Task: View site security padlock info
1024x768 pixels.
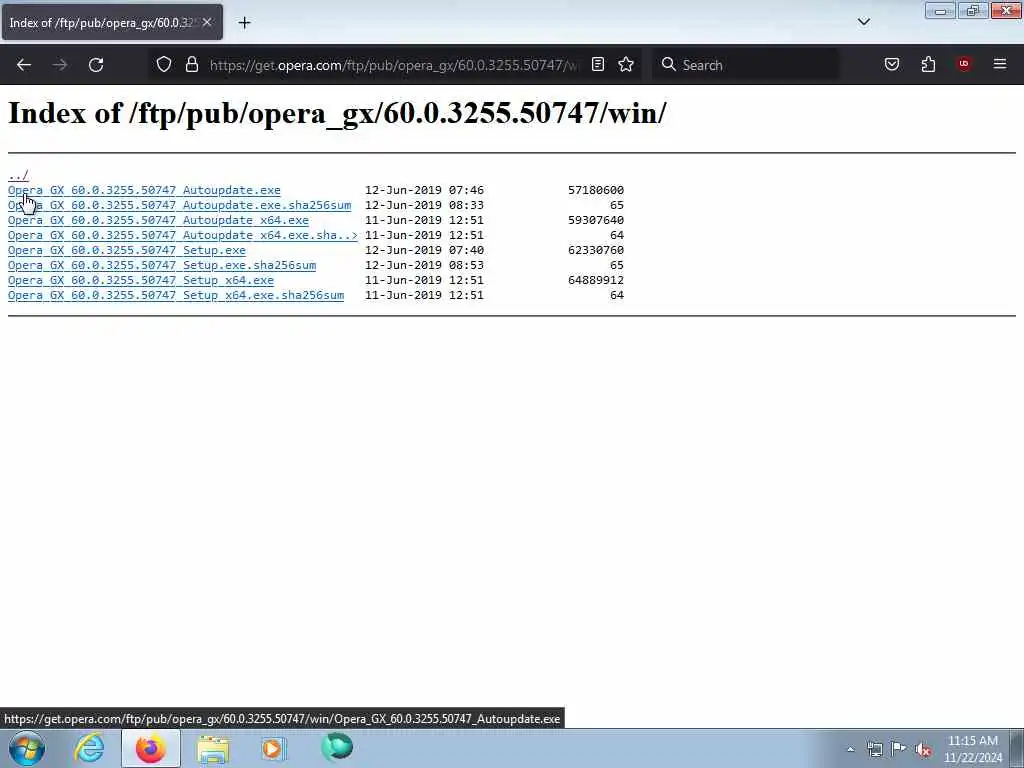Action: [191, 65]
